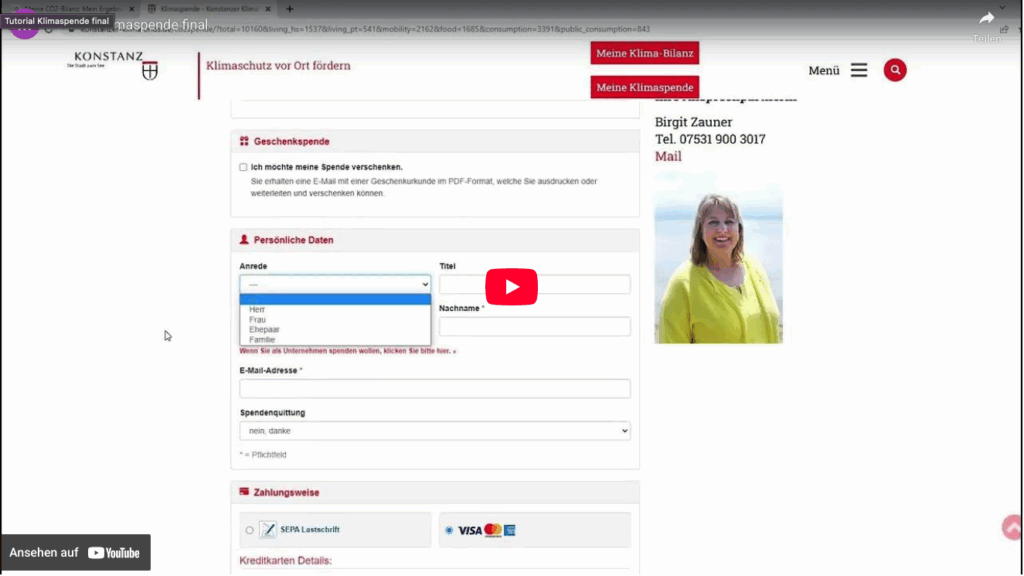Open the Spendenquittung dropdown

[434, 431]
